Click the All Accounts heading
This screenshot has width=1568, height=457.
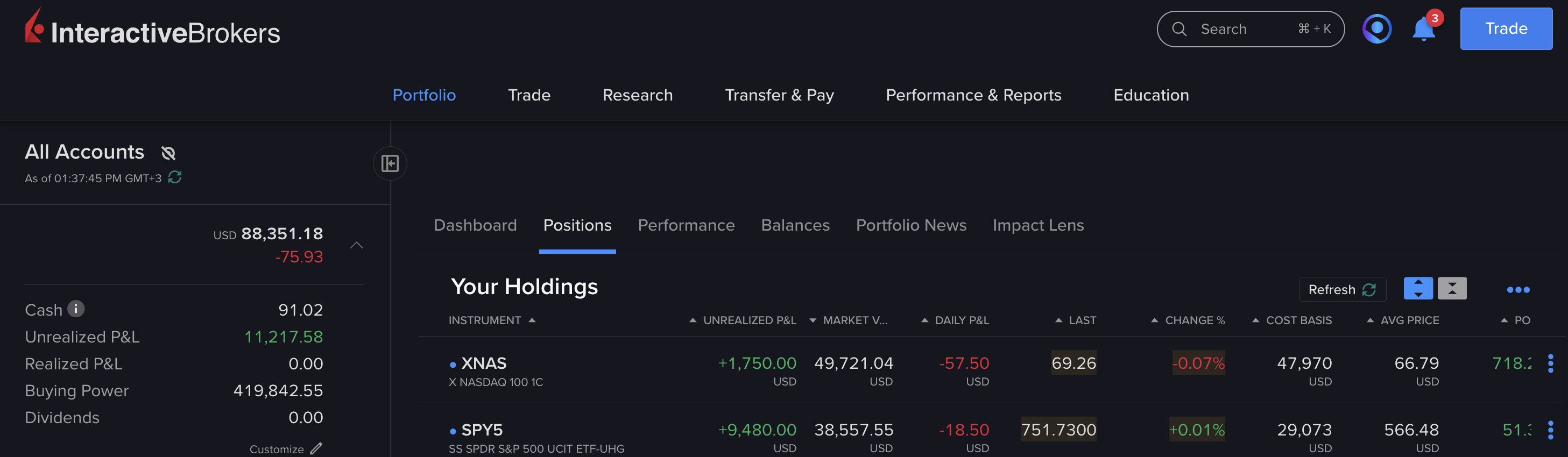[x=84, y=152]
